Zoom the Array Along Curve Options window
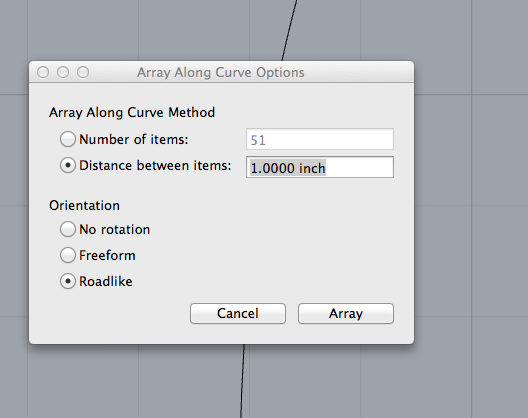Viewport: 528px width, 418px height. point(83,72)
